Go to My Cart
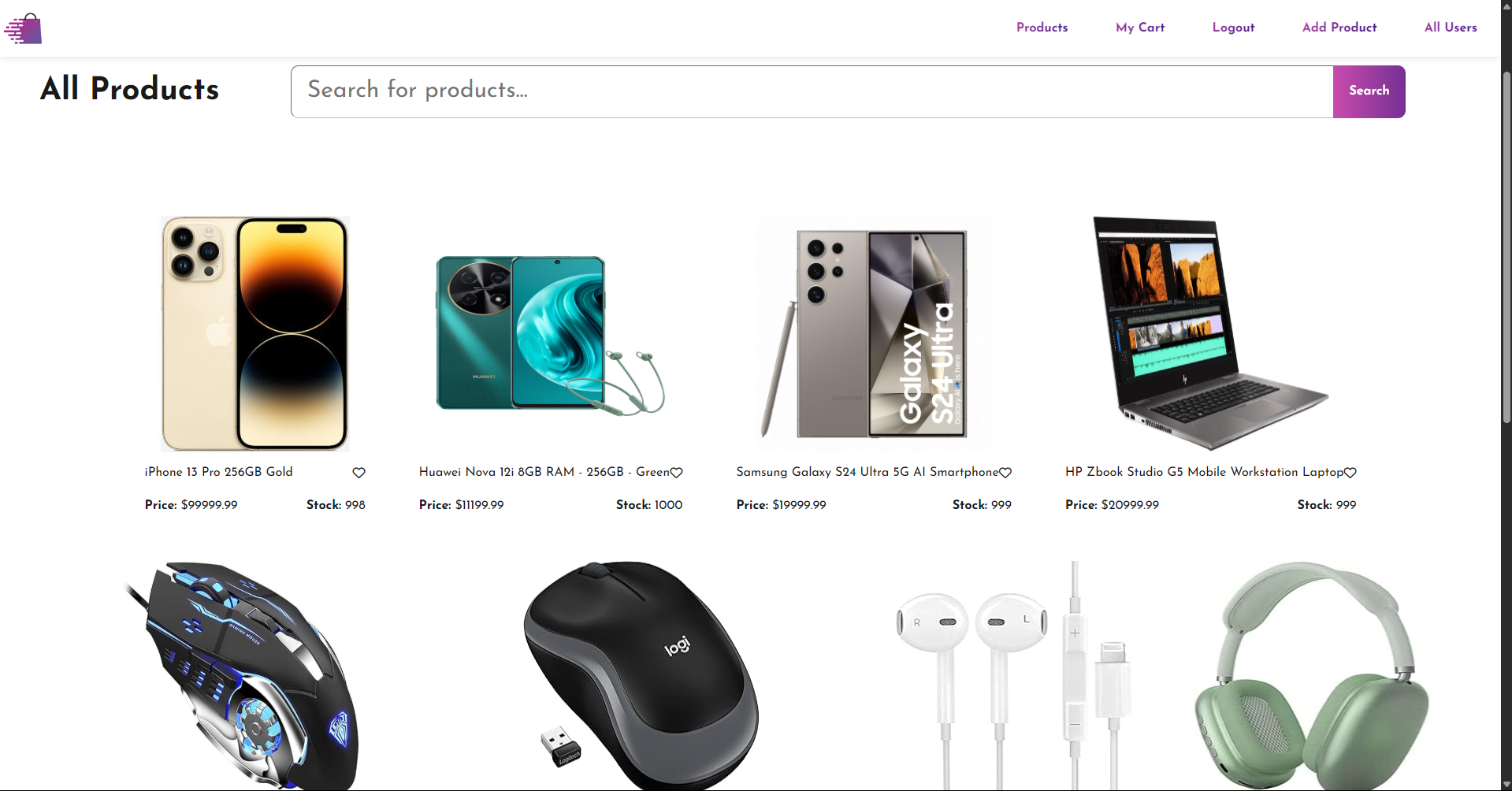The image size is (1512, 791). pos(1139,28)
